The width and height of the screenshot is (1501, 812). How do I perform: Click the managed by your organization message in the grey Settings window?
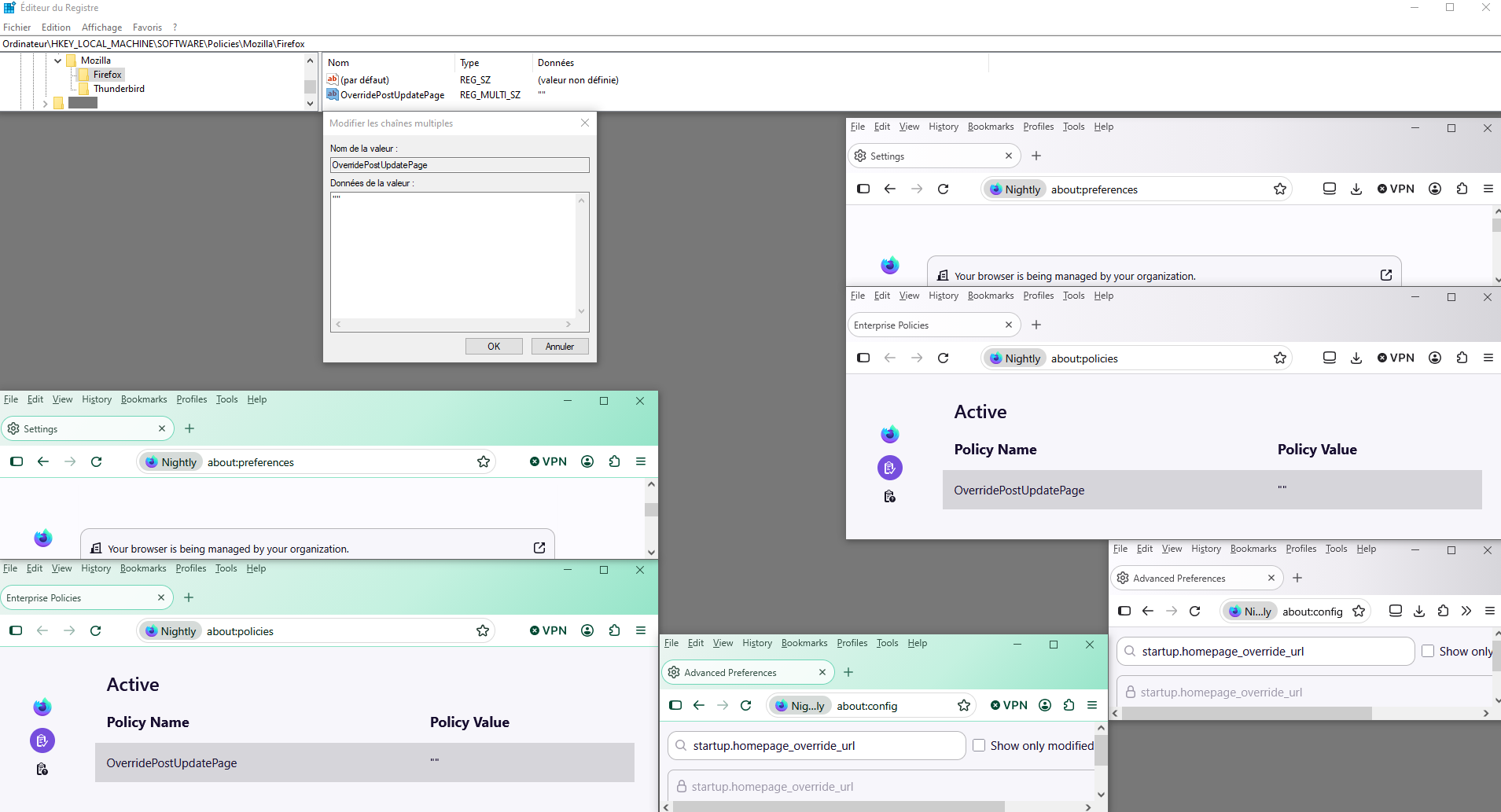pos(1075,276)
